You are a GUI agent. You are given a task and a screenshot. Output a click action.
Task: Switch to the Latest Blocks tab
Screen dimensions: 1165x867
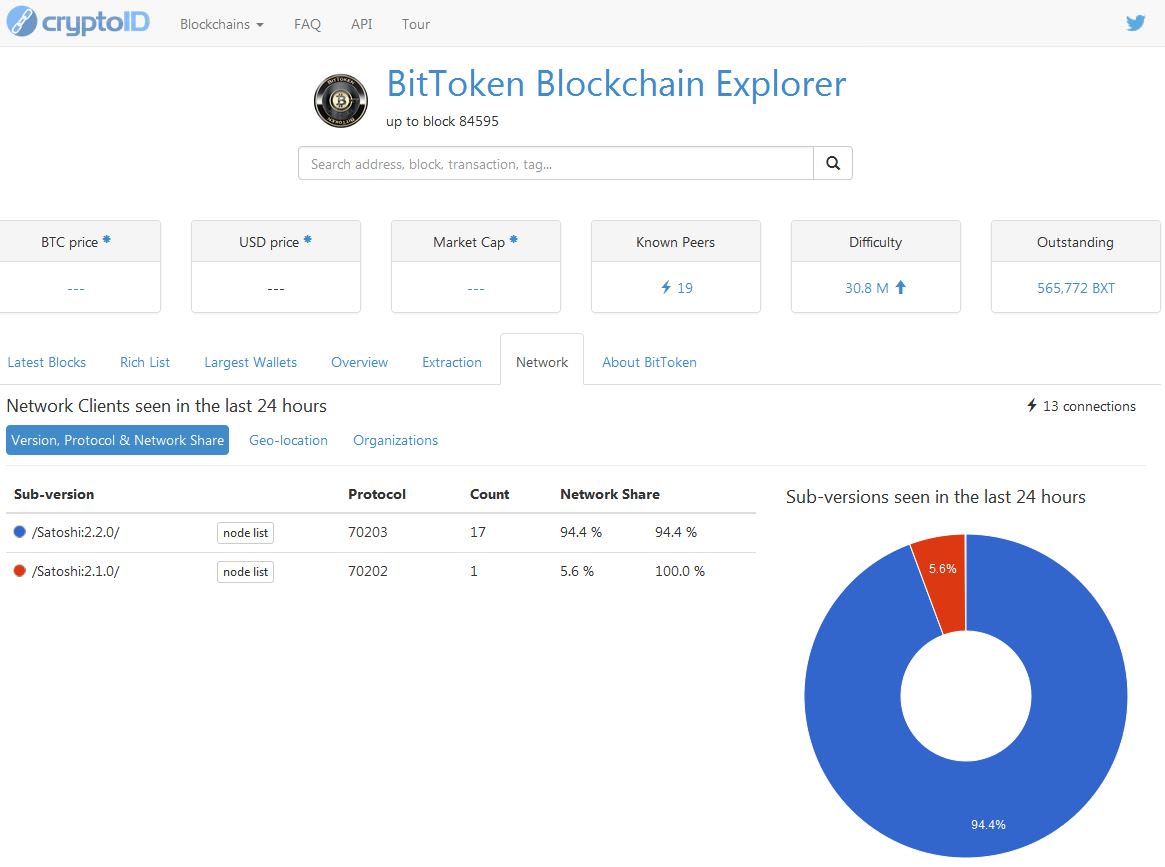pos(47,363)
